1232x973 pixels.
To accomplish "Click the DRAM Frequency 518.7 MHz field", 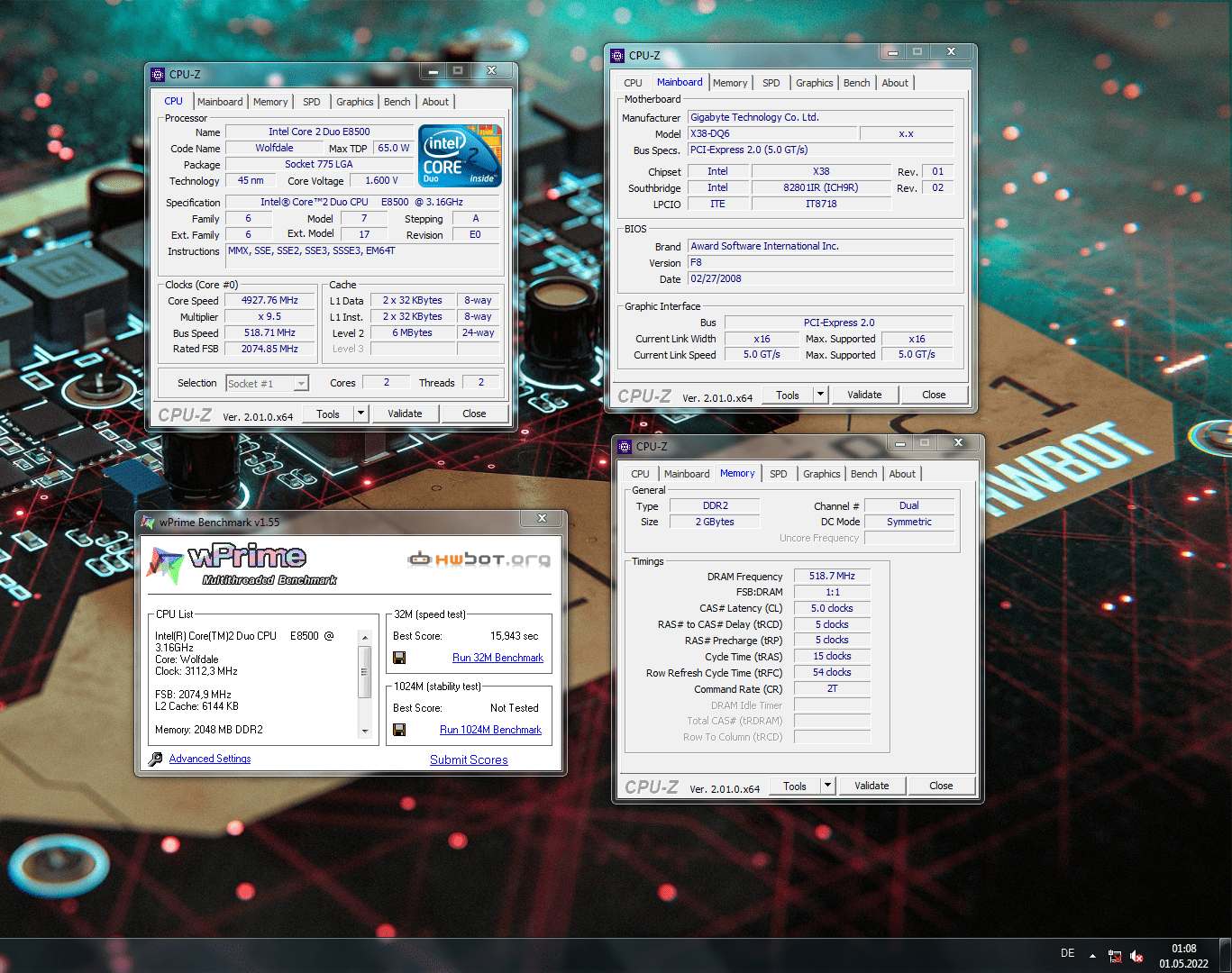I will click(x=832, y=576).
